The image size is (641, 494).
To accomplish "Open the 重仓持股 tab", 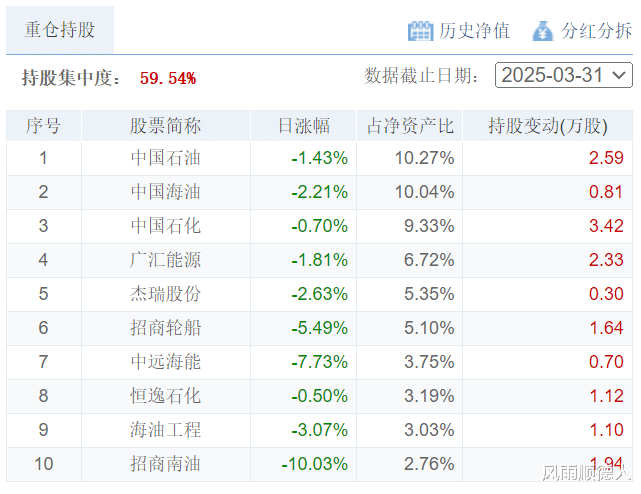I will pos(60,30).
